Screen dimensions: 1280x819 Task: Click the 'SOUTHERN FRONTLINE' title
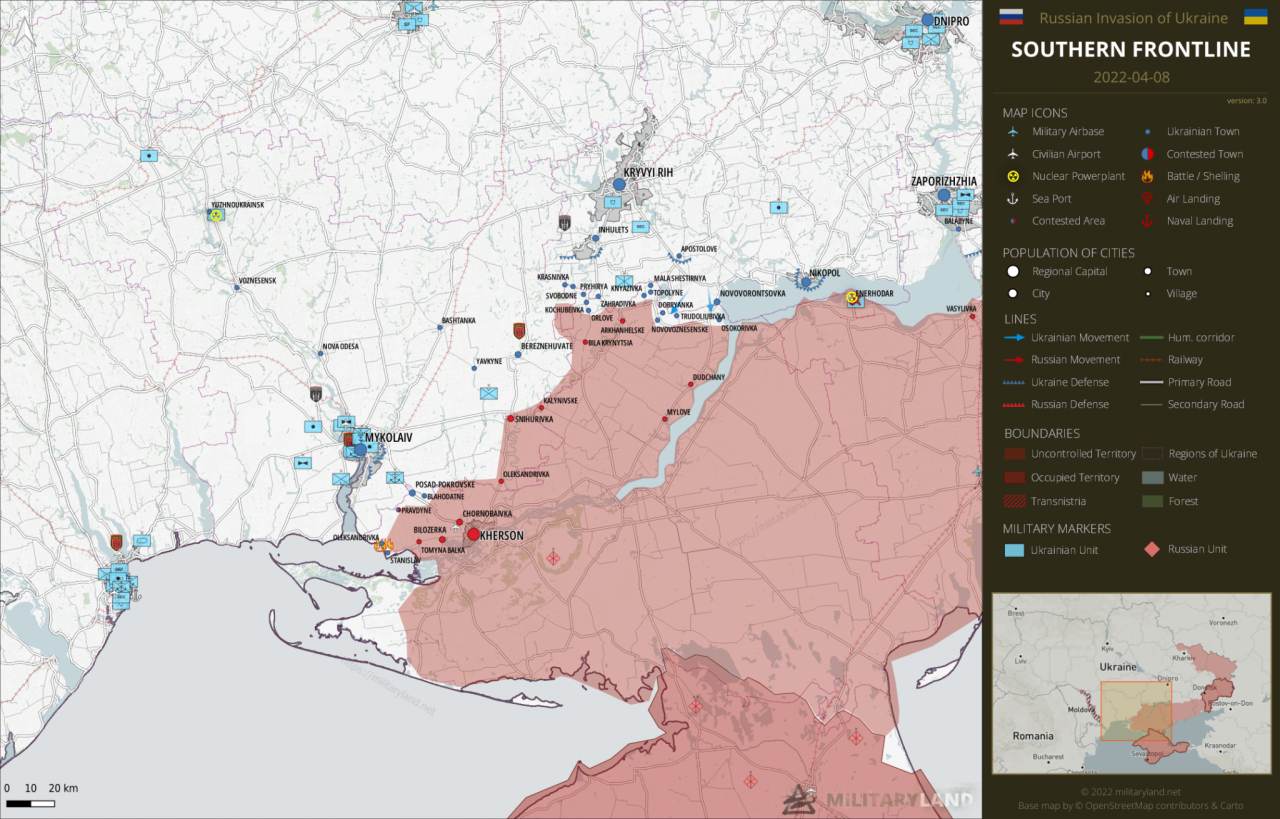1131,49
